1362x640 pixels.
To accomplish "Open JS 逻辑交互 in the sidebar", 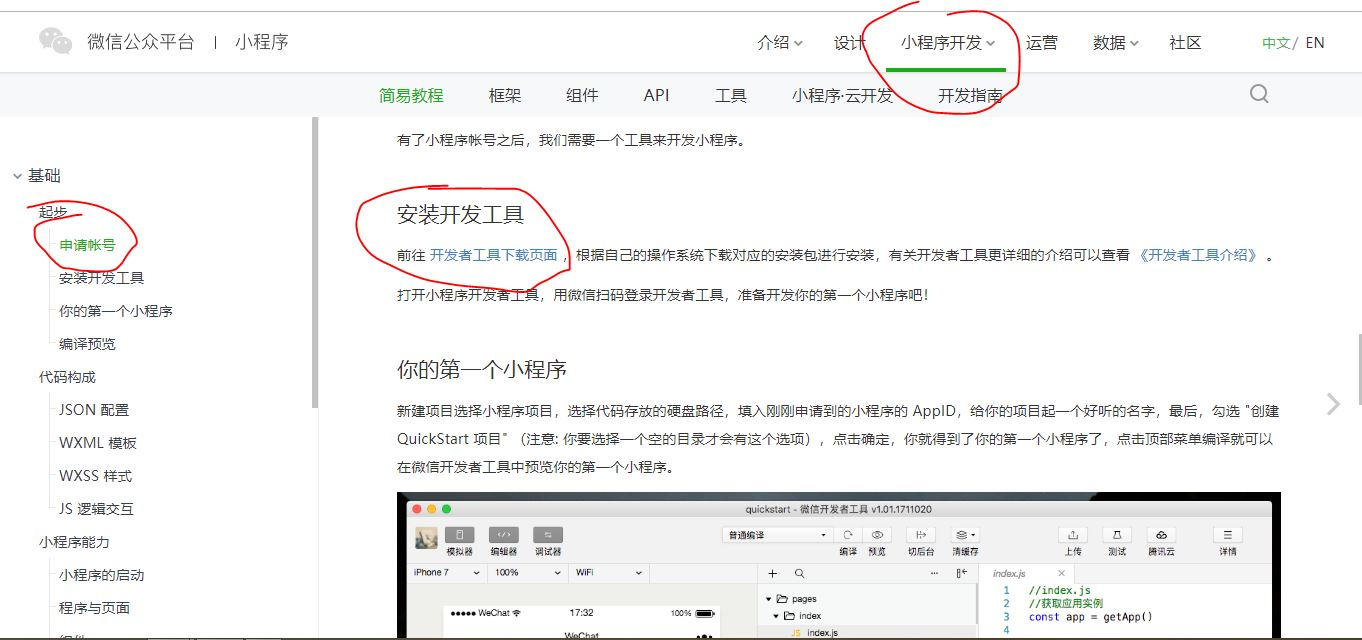I will tap(96, 509).
